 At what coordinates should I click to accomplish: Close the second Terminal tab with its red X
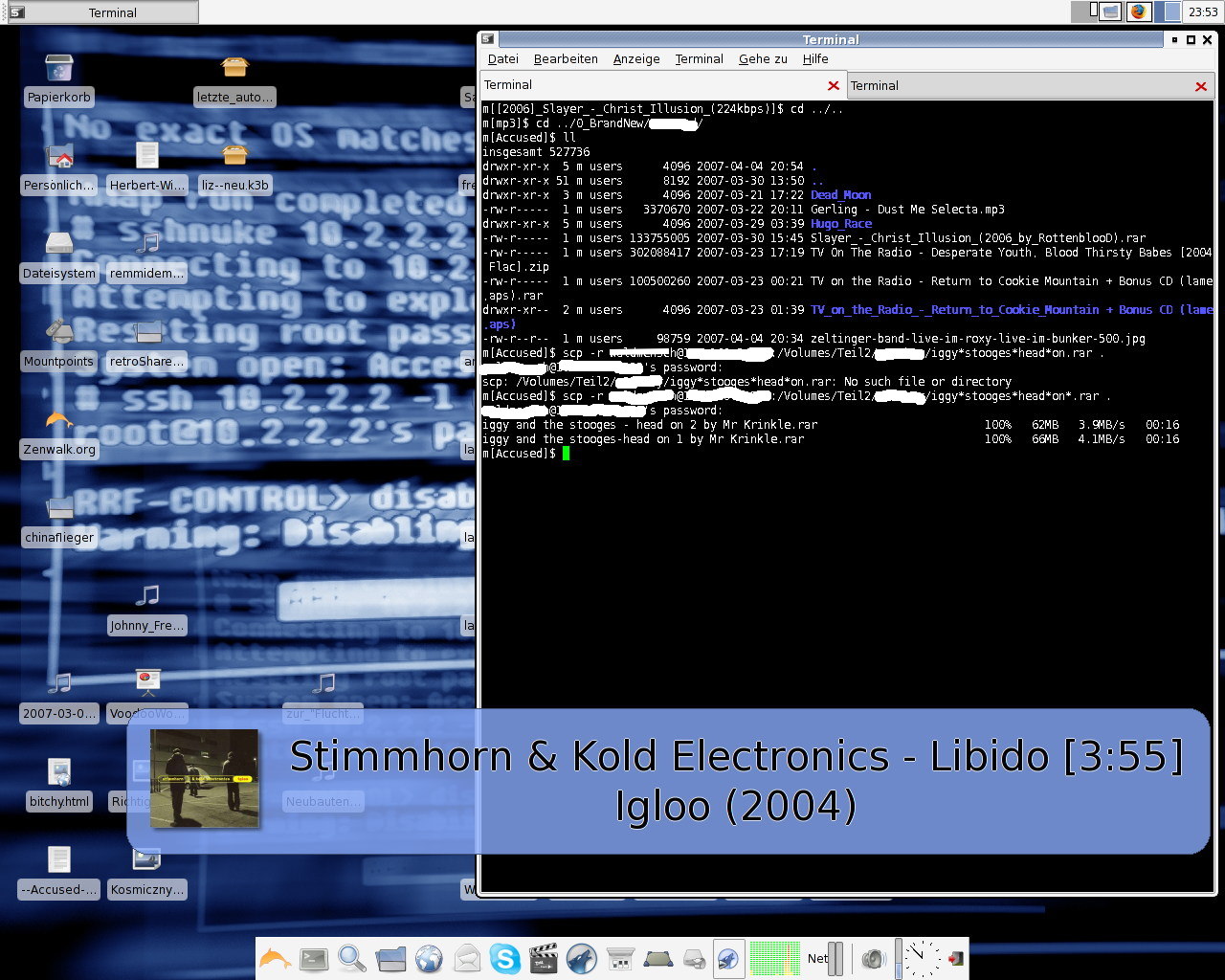click(1201, 86)
